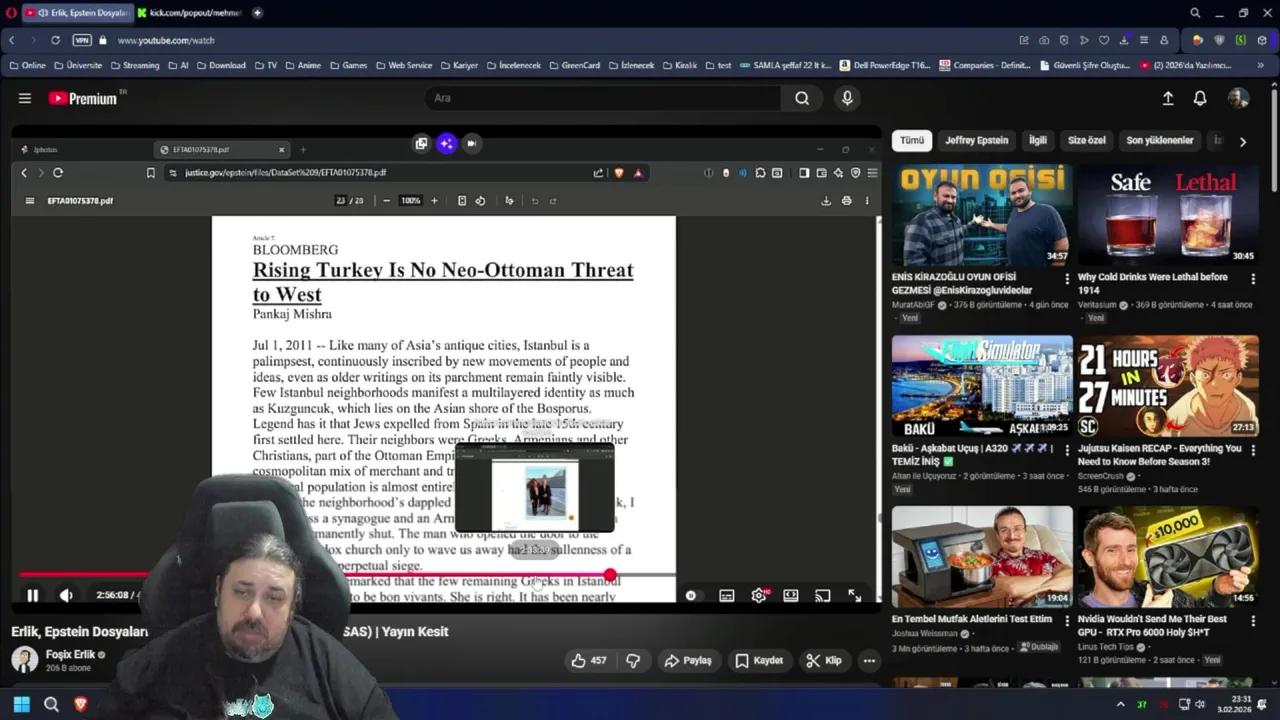Viewport: 1280px width, 720px height.
Task: Open YouTube create upload icon
Action: tap(1167, 98)
